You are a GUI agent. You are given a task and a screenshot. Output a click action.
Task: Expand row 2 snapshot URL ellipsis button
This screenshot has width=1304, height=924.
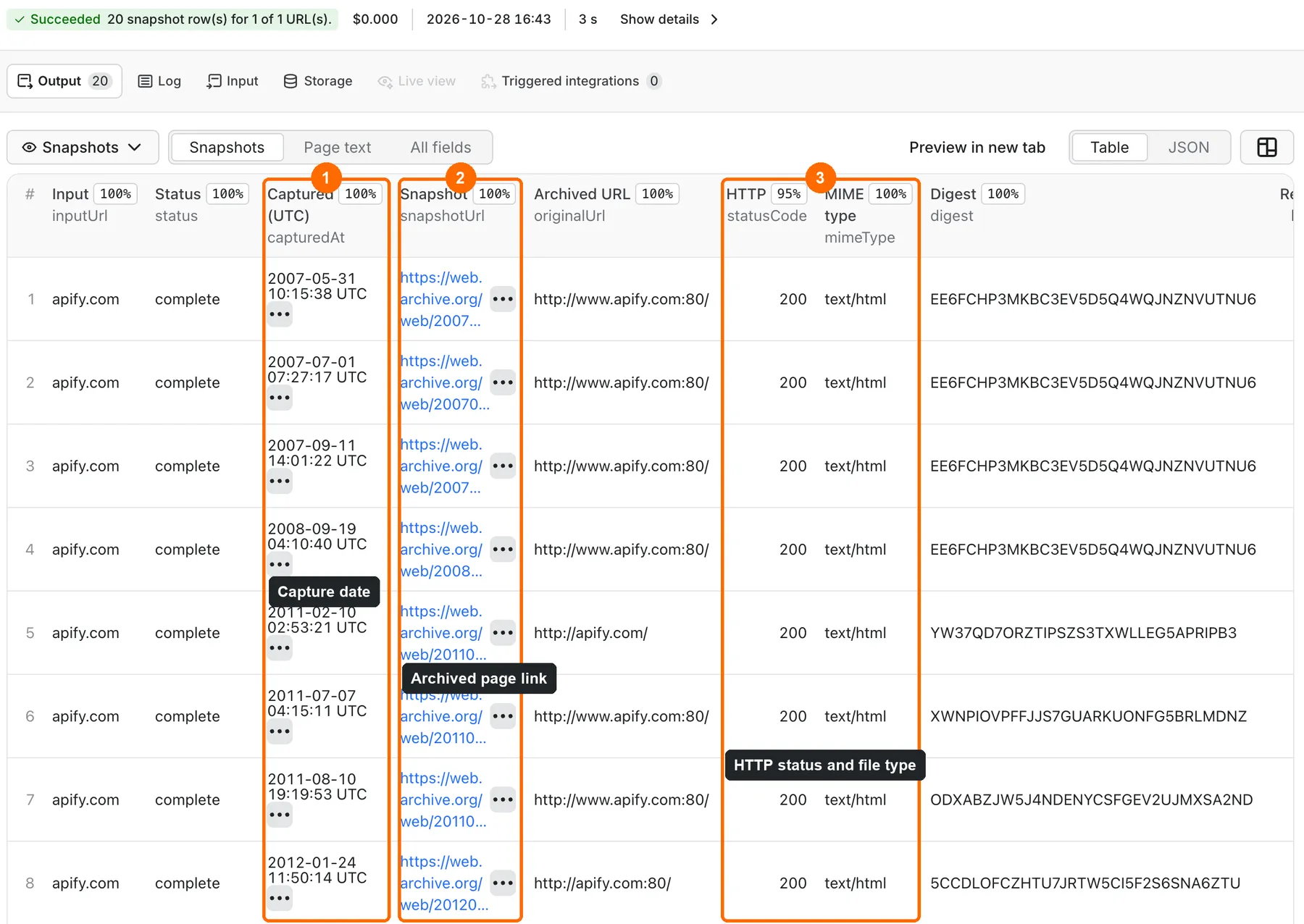(x=503, y=382)
